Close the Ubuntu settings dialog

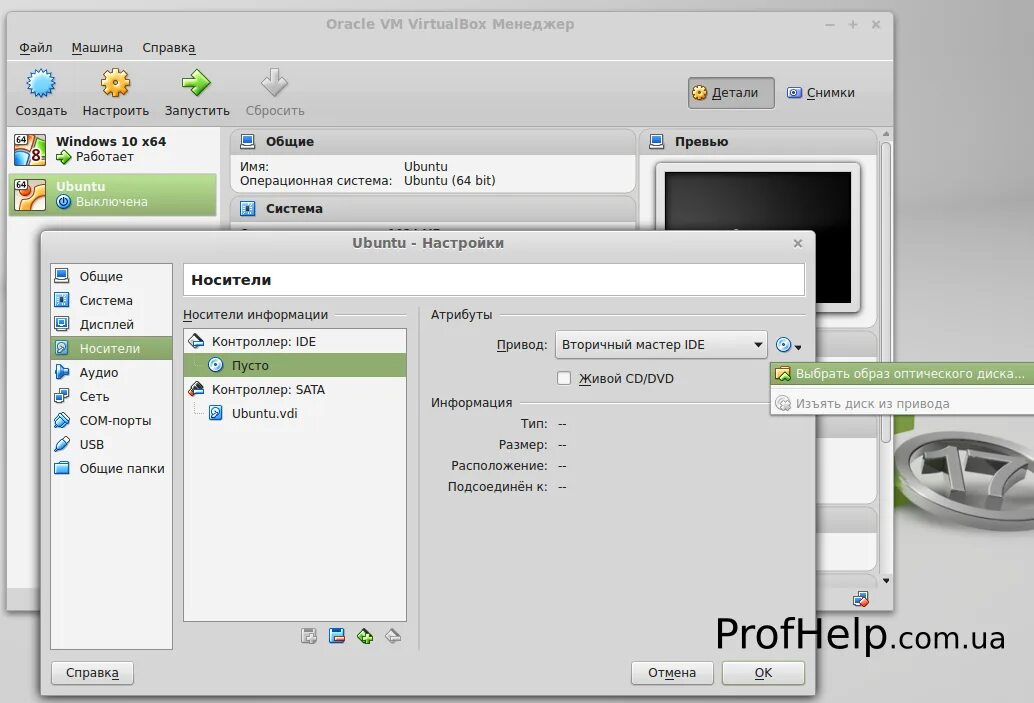798,243
